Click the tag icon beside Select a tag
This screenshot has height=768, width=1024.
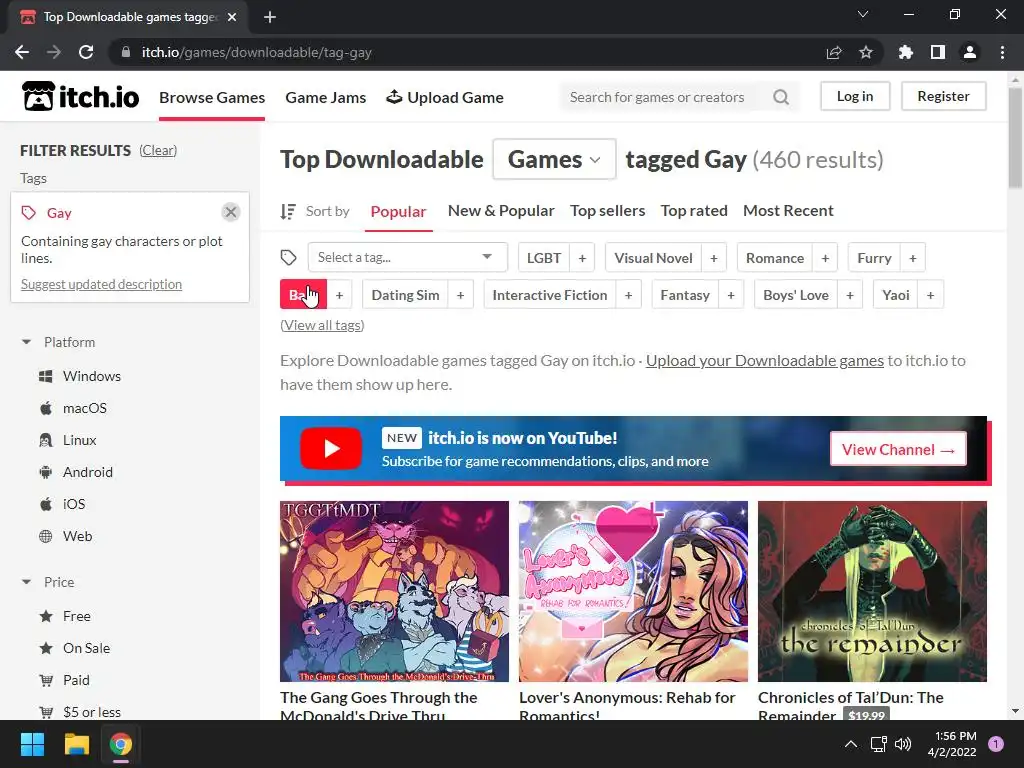point(289,258)
